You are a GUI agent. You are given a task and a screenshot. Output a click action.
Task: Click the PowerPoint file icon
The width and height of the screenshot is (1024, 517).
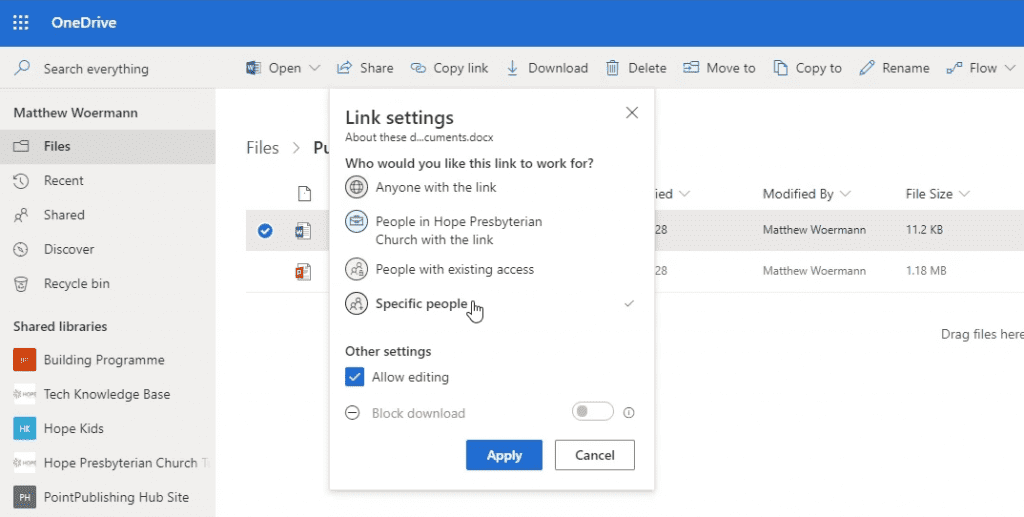pos(303,272)
